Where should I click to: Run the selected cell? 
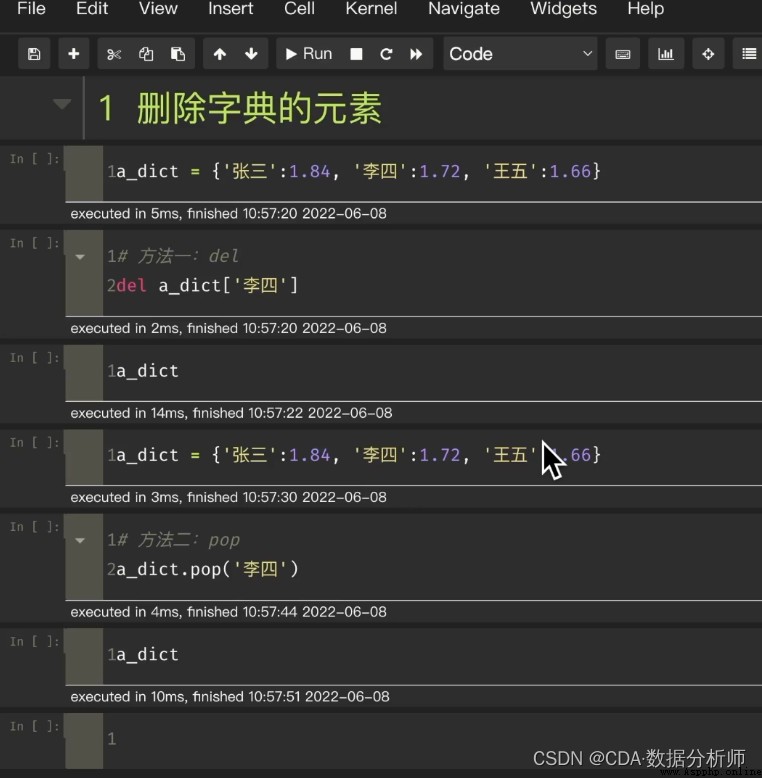tap(309, 54)
